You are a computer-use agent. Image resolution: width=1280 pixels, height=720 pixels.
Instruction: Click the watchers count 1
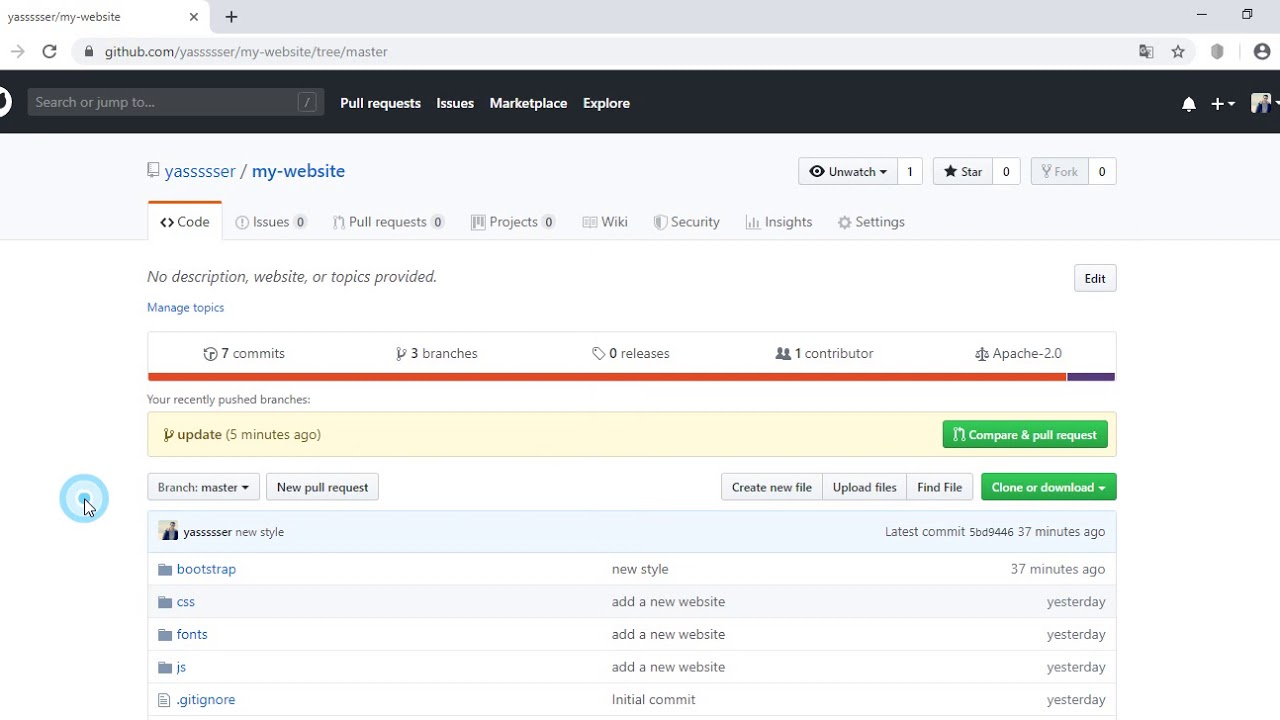click(x=910, y=172)
